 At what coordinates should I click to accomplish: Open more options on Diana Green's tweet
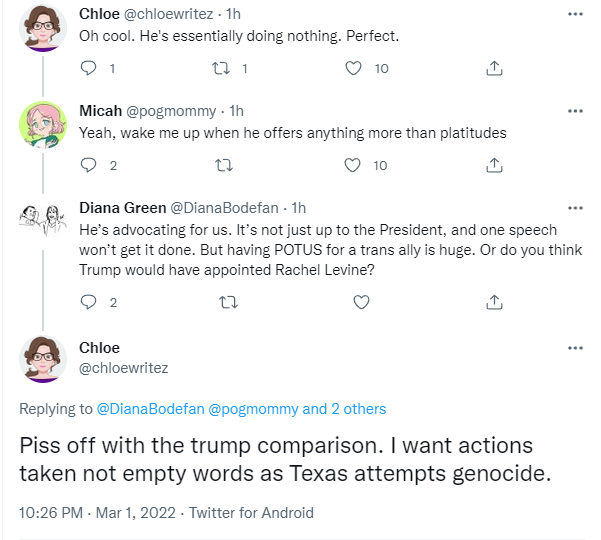[x=575, y=208]
